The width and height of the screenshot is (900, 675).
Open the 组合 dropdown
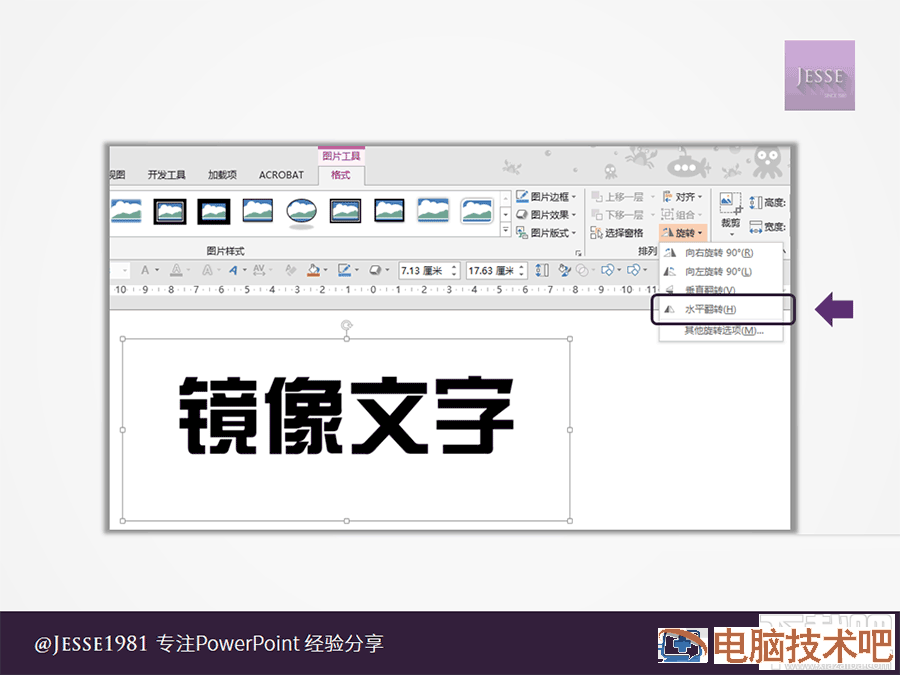[x=682, y=215]
